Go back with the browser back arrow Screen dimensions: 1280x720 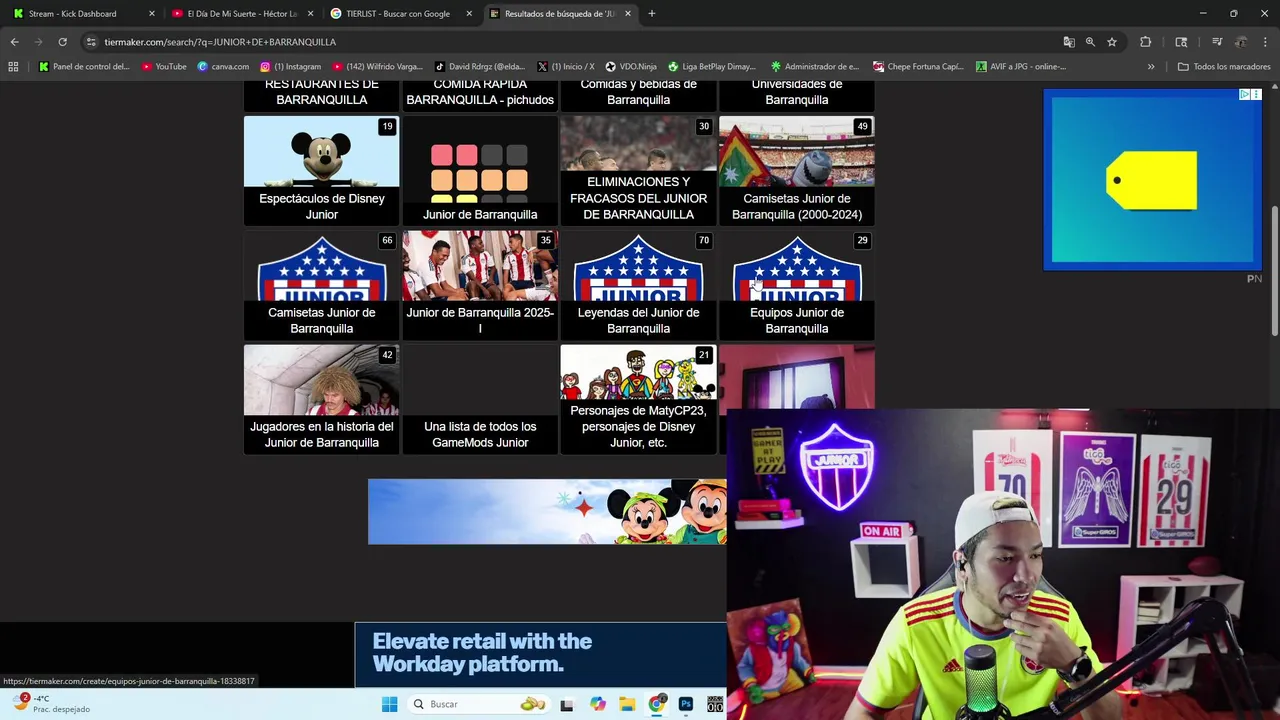click(14, 42)
